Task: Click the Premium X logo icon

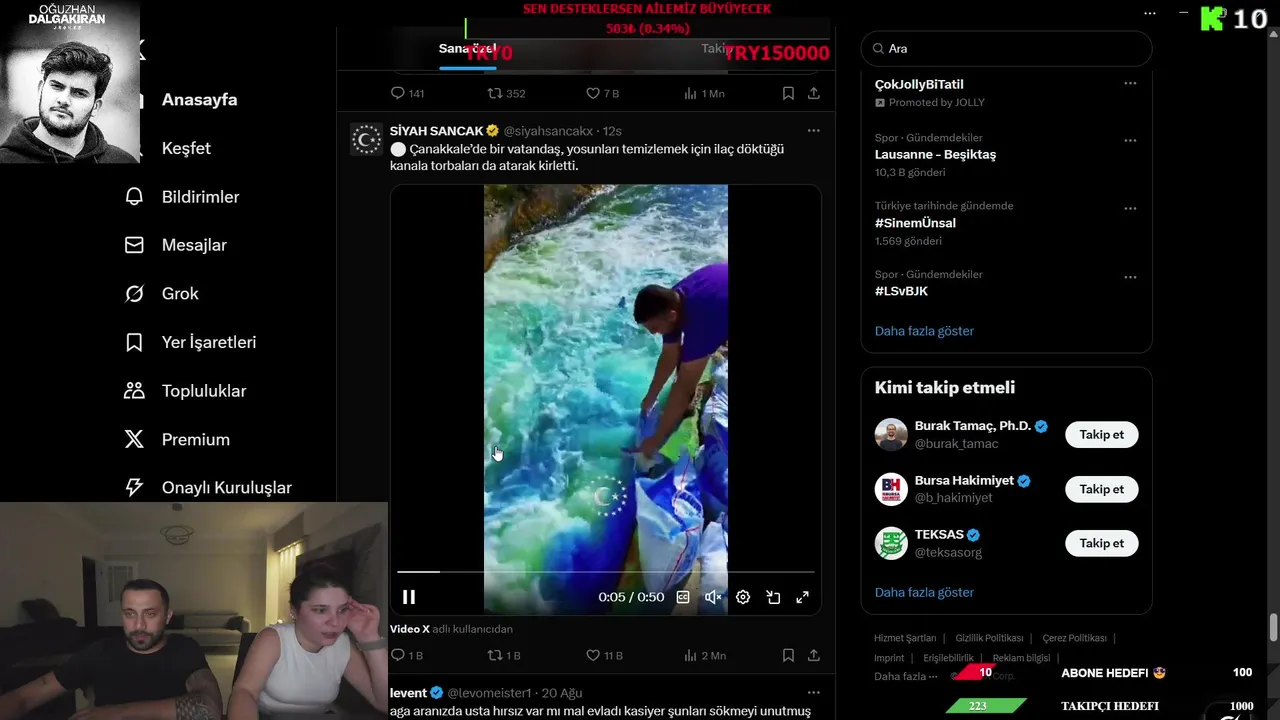Action: pyautogui.click(x=134, y=439)
